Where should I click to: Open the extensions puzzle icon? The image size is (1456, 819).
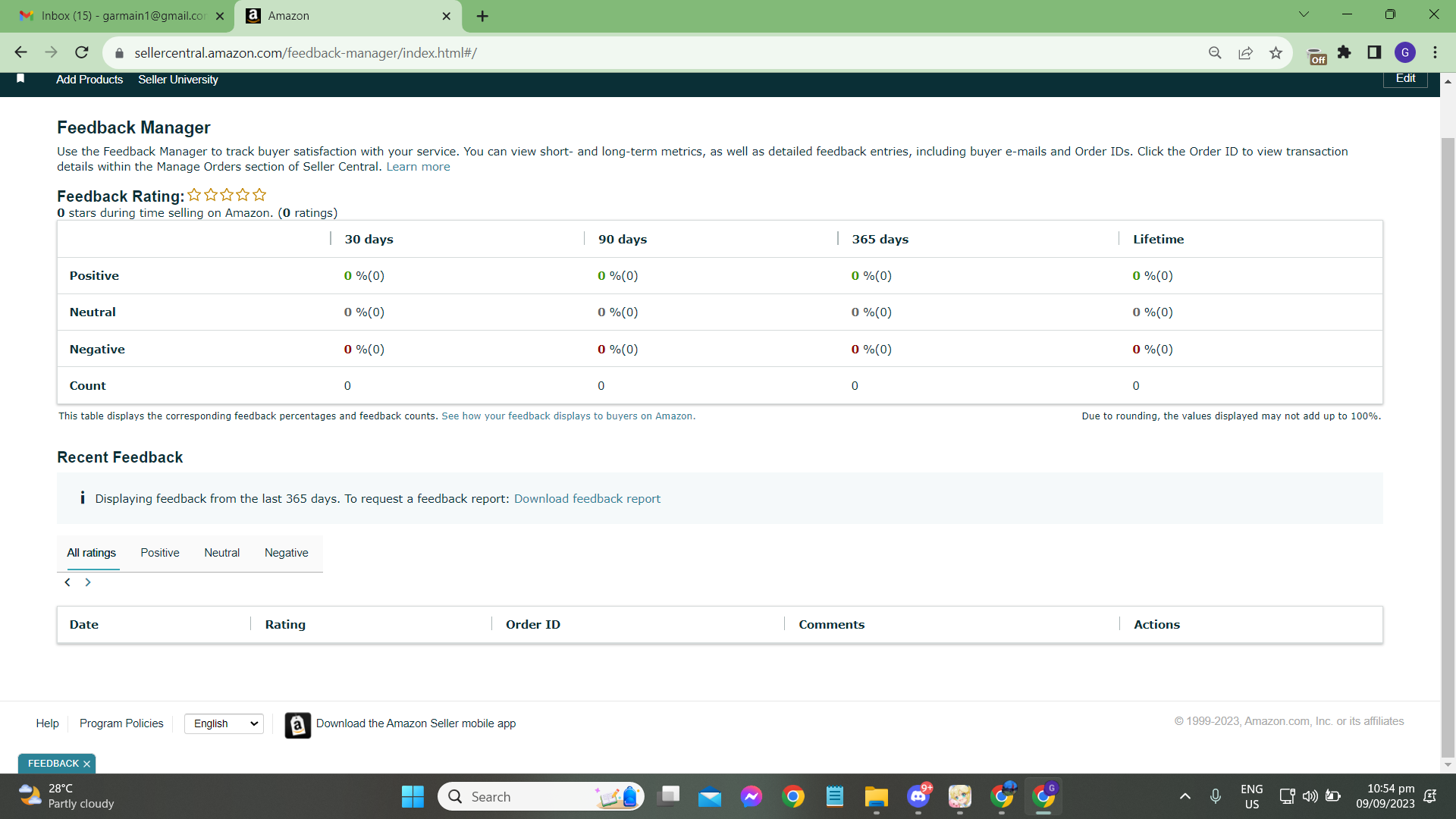pos(1345,52)
